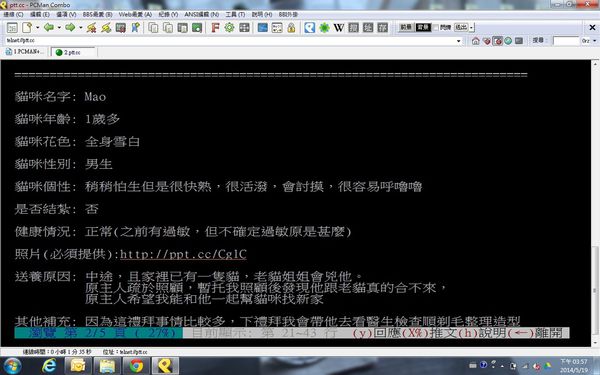Click the heart favorites icon

tap(486, 41)
